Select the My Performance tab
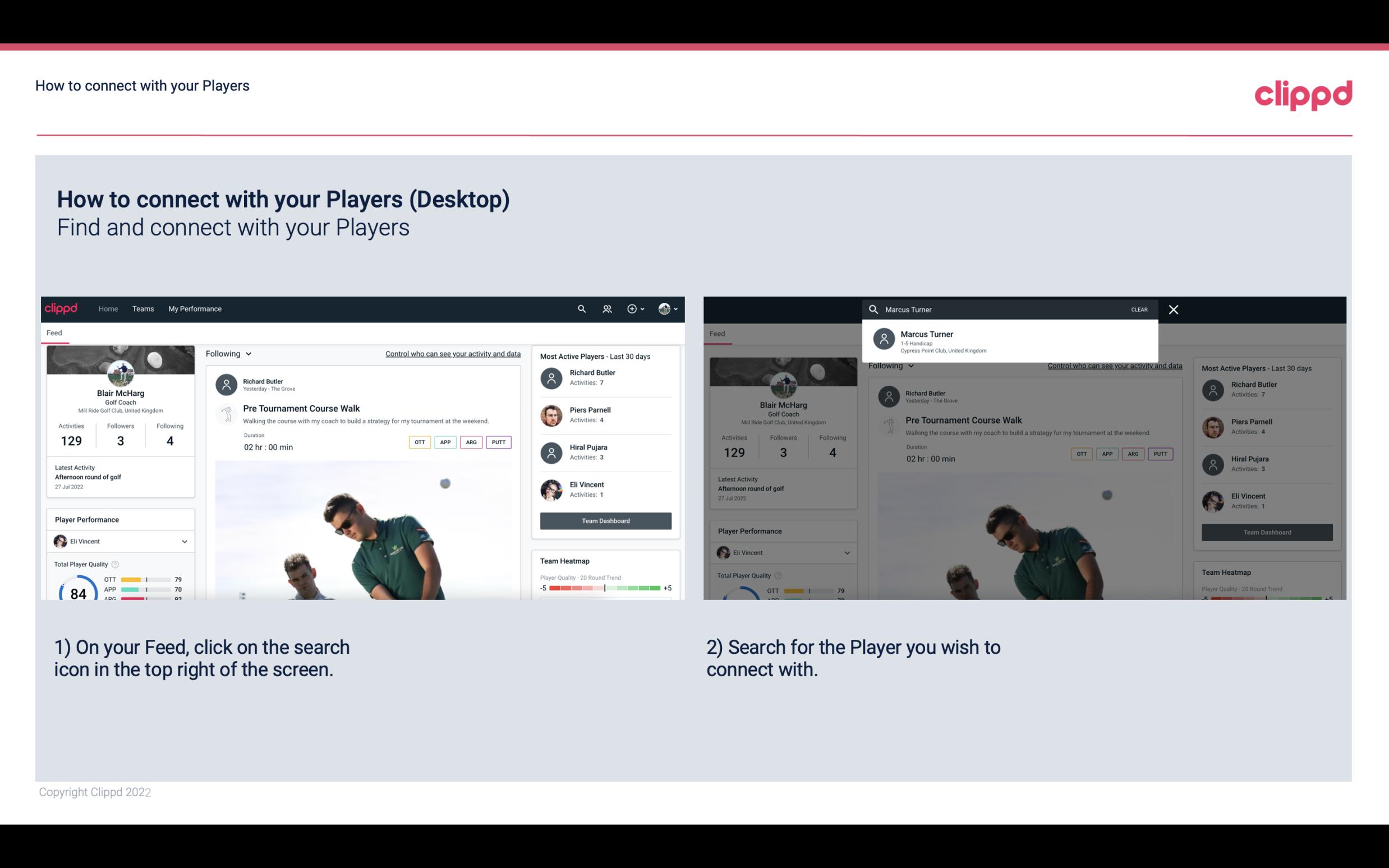This screenshot has width=1389, height=868. click(x=195, y=309)
